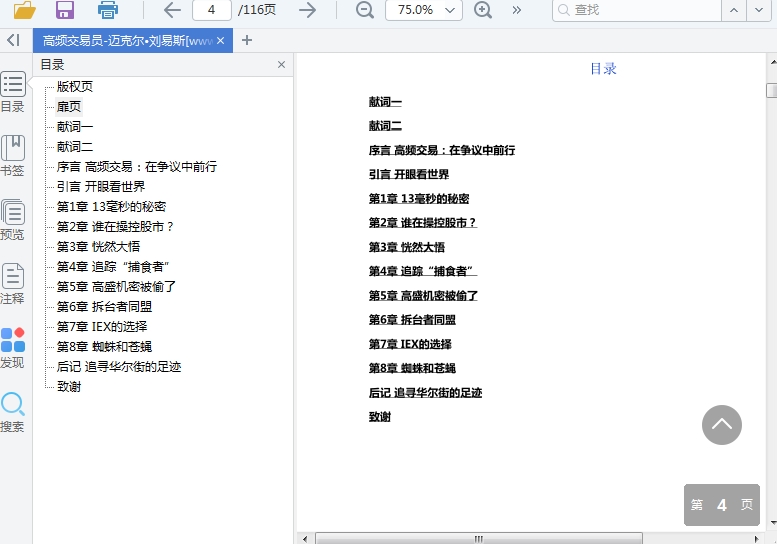Viewport: 777px width, 544px height.
Task: Open a new tab with plus button
Action: pos(247,41)
